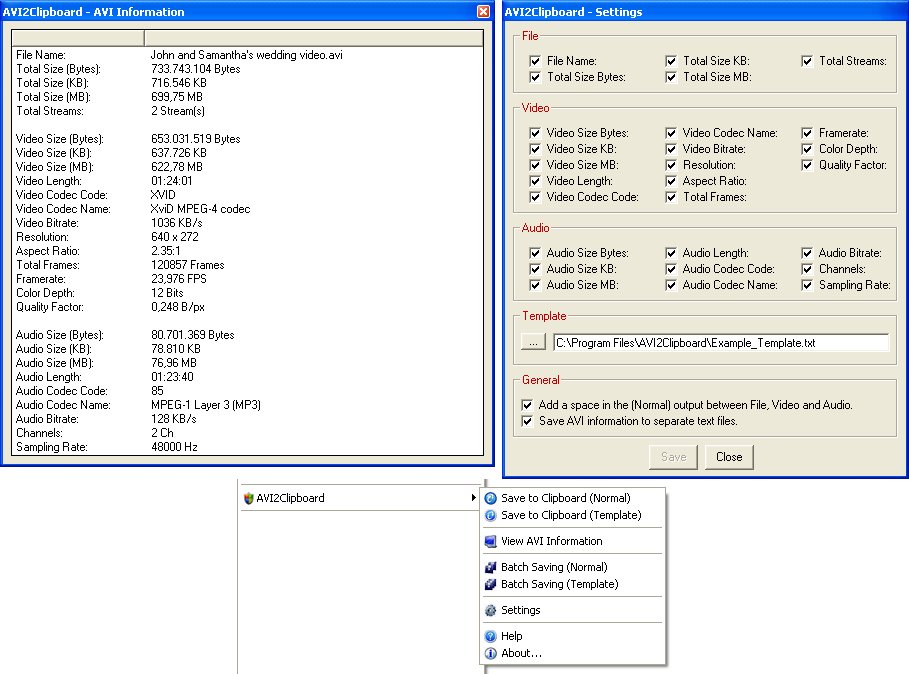Open Settings from the context menu
The width and height of the screenshot is (909, 674).
point(574,610)
